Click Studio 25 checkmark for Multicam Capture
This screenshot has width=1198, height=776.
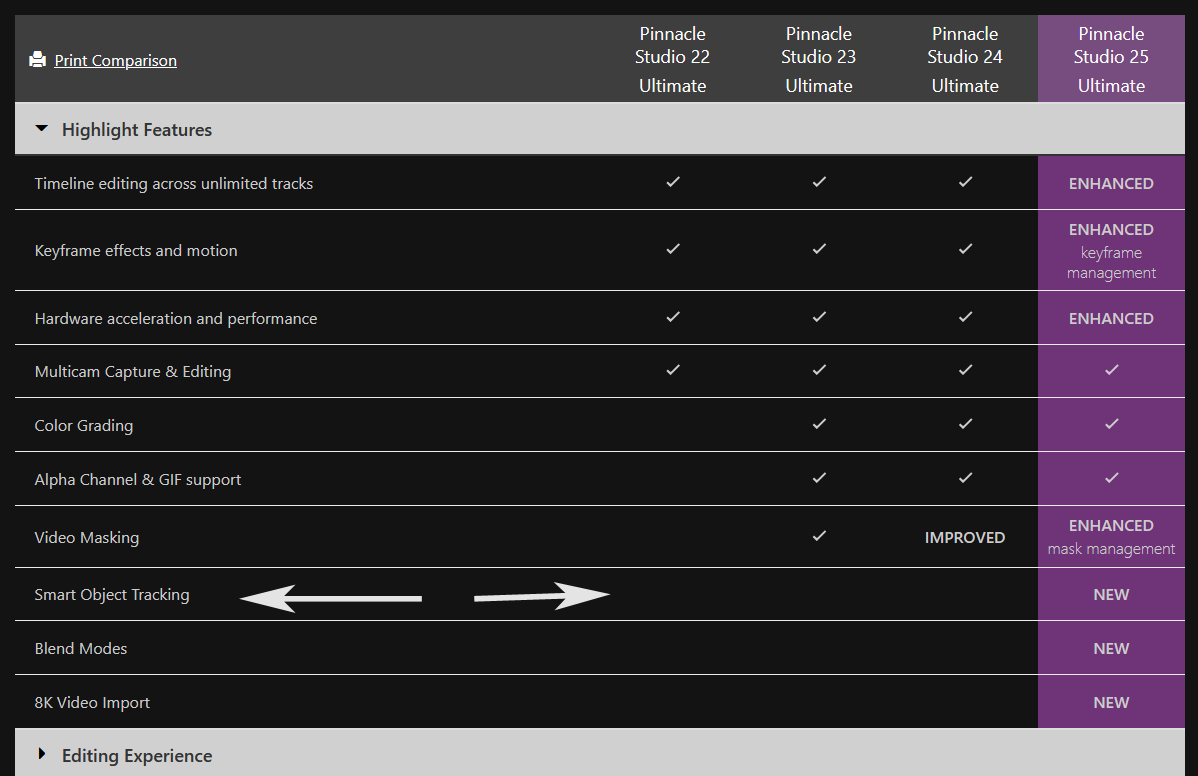[x=1112, y=370]
